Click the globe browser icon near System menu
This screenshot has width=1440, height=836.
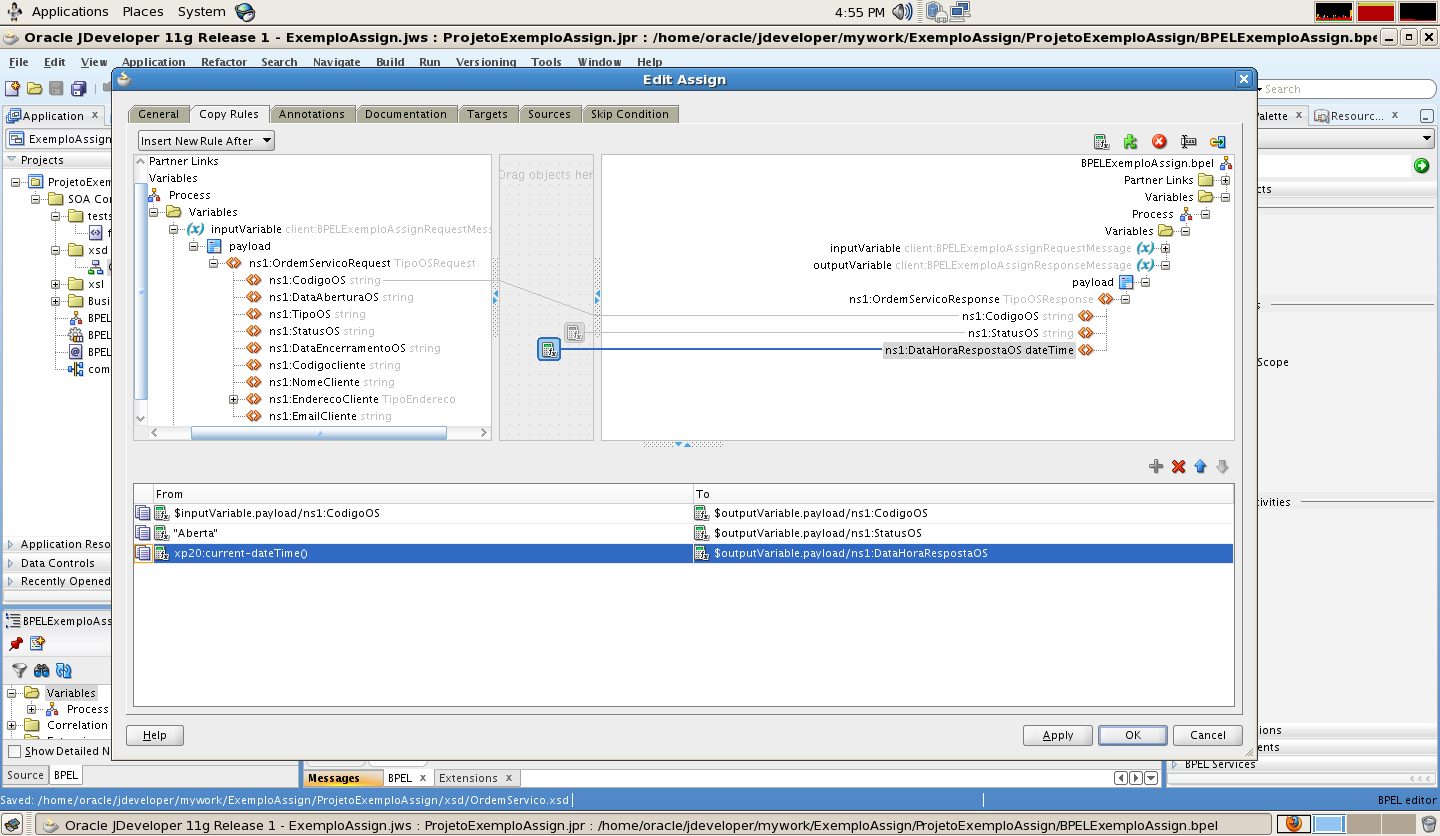click(x=245, y=12)
